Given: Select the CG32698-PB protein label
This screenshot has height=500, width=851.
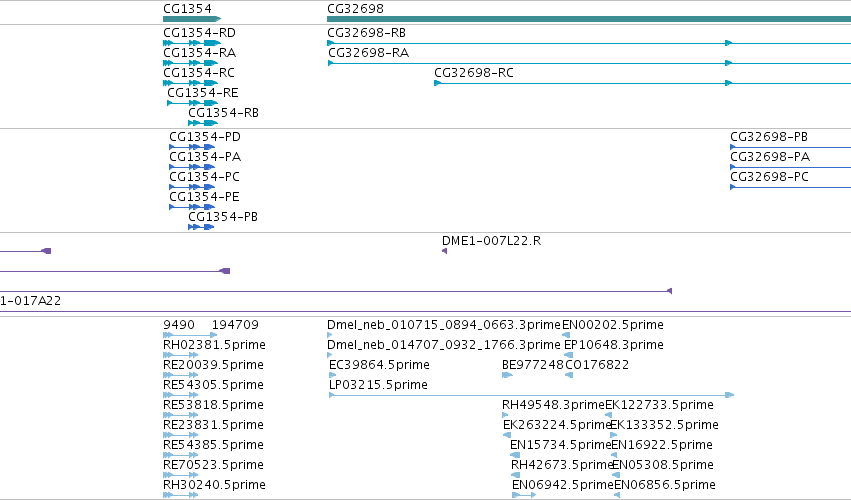Looking at the screenshot, I should (769, 137).
